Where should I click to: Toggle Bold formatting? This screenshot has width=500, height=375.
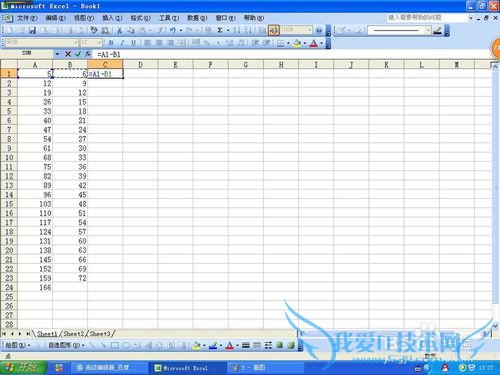click(111, 43)
